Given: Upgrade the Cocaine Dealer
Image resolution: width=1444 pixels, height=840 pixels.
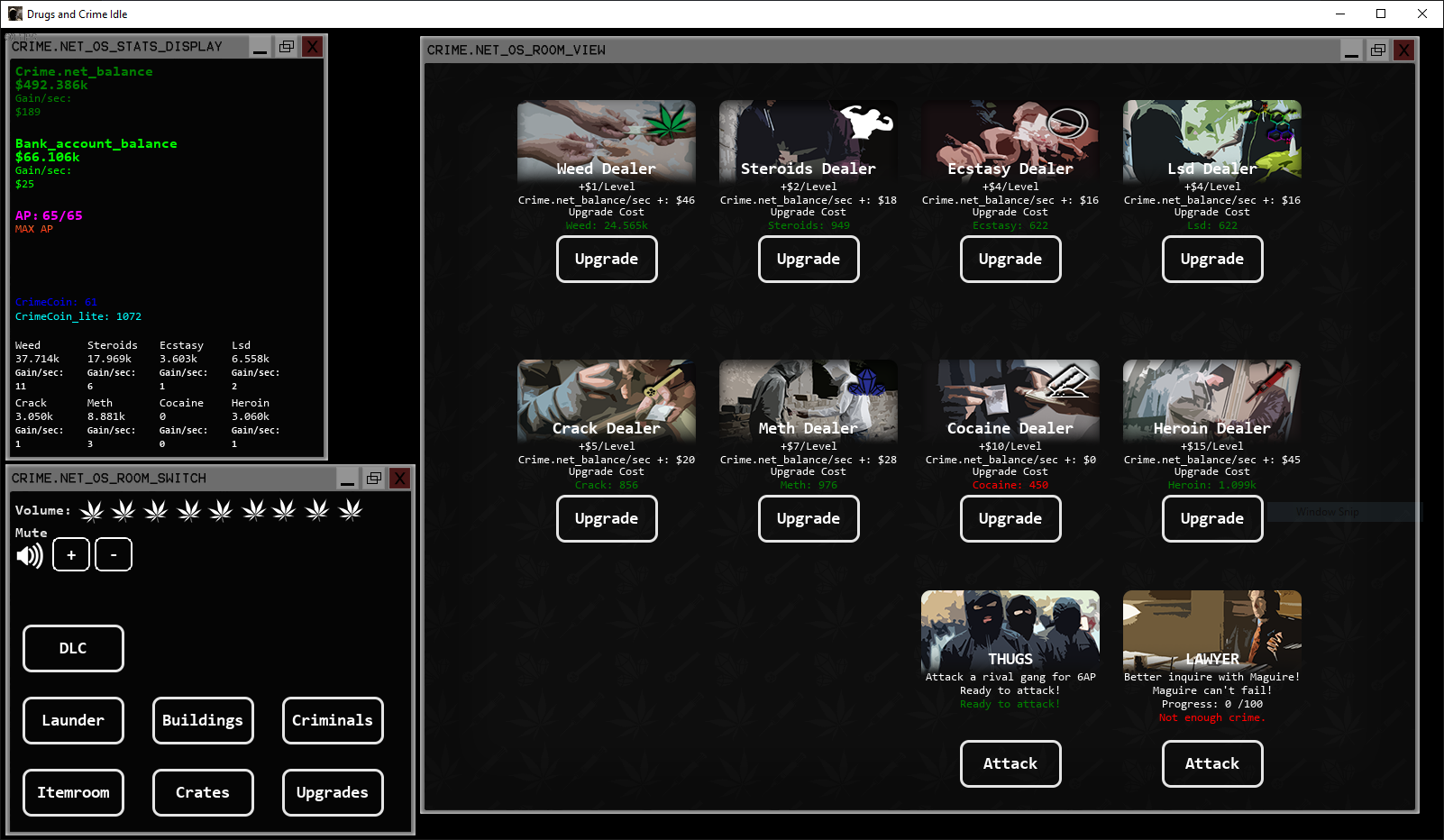Looking at the screenshot, I should click(x=1010, y=519).
